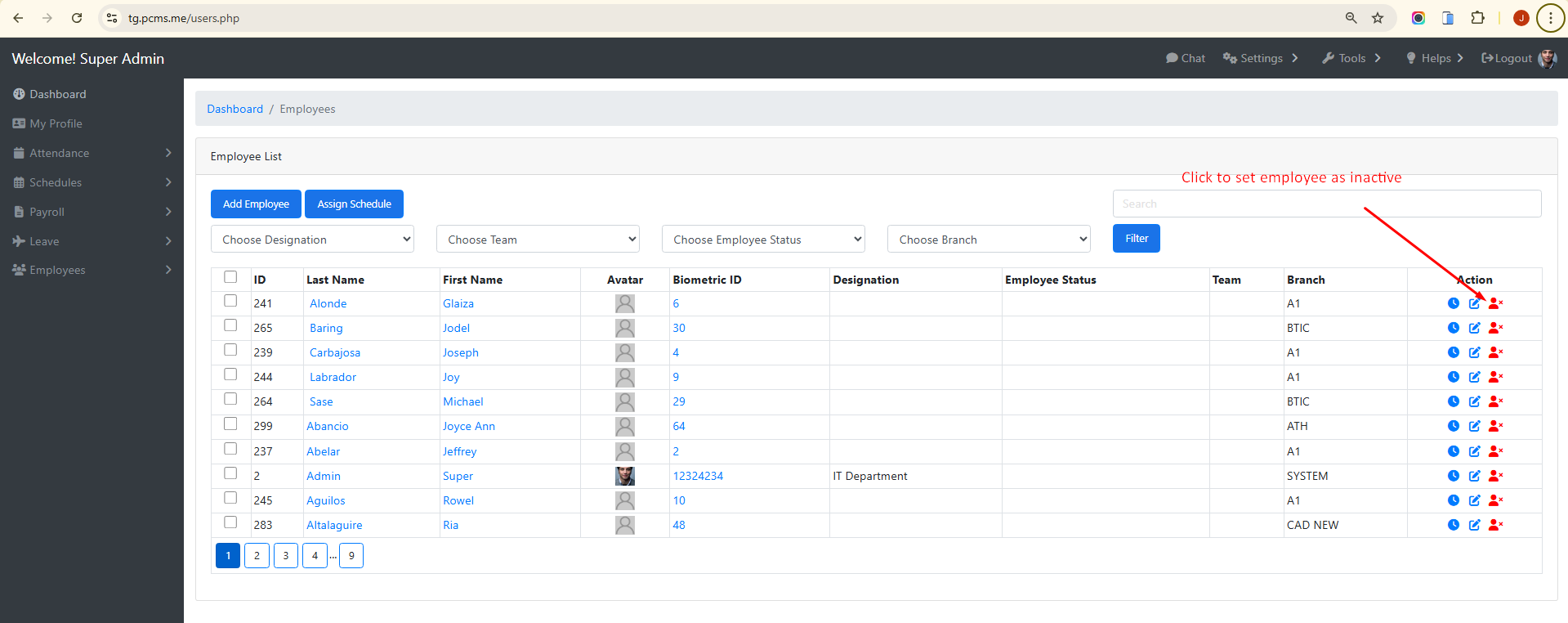Click the Add Employee button

(256, 204)
